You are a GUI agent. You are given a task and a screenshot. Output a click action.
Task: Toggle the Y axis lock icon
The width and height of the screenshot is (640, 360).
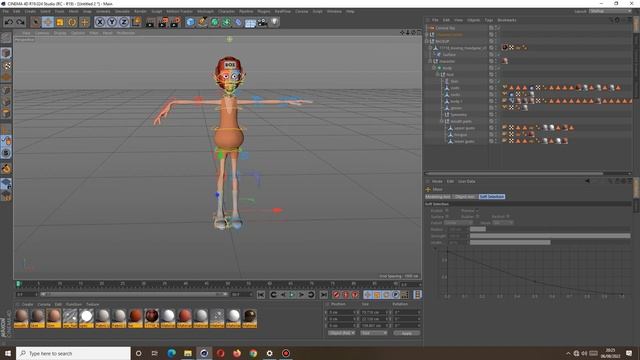pyautogui.click(x=111, y=22)
